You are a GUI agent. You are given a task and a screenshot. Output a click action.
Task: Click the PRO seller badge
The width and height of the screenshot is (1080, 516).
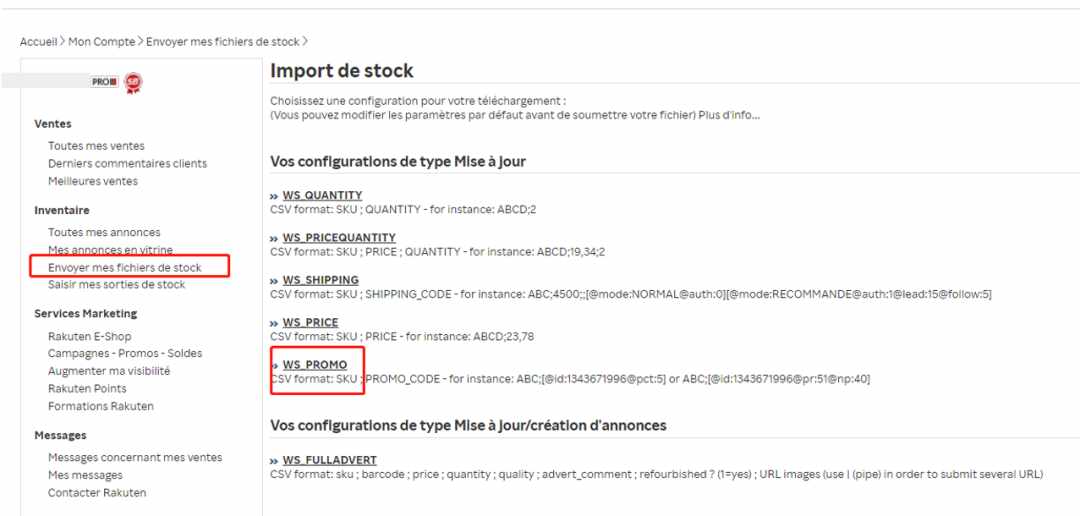[x=105, y=81]
